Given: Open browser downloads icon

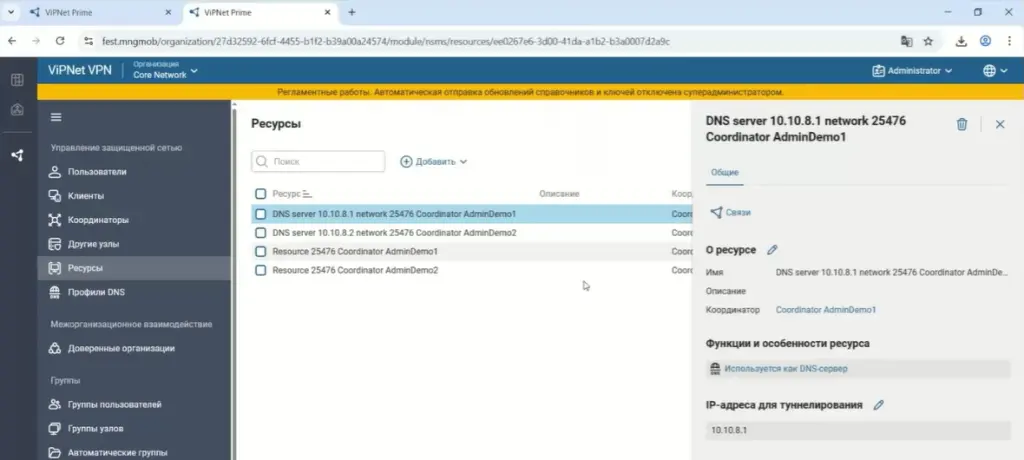Looking at the screenshot, I should tap(961, 41).
